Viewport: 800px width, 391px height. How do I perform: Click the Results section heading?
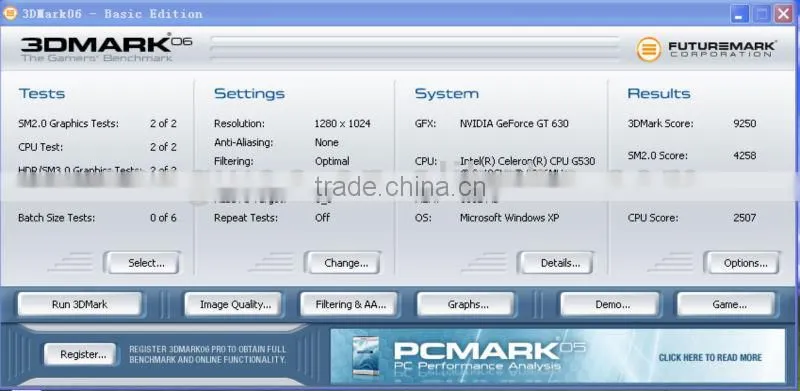[x=659, y=93]
